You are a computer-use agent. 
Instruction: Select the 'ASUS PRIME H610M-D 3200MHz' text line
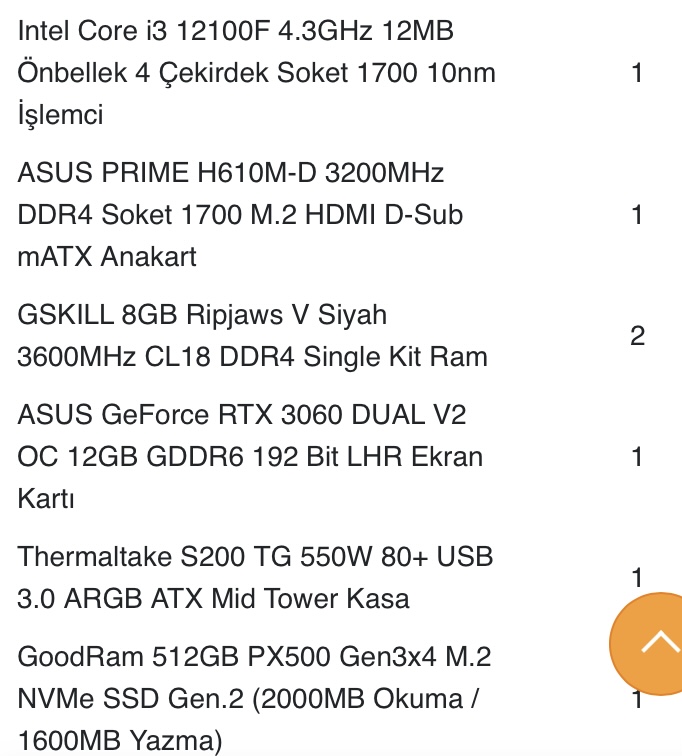[x=231, y=173]
